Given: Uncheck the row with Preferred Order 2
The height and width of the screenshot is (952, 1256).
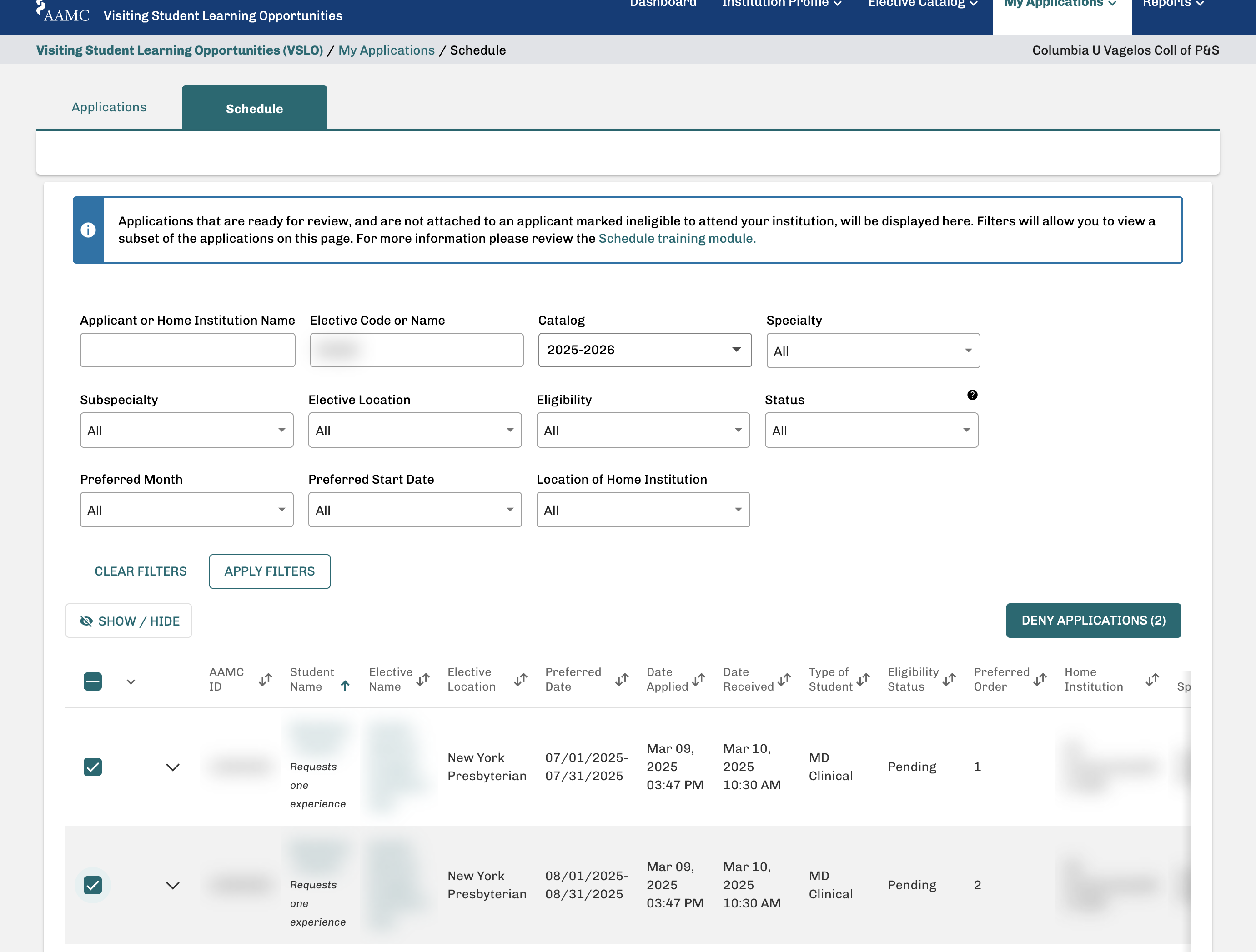Looking at the screenshot, I should 93,885.
